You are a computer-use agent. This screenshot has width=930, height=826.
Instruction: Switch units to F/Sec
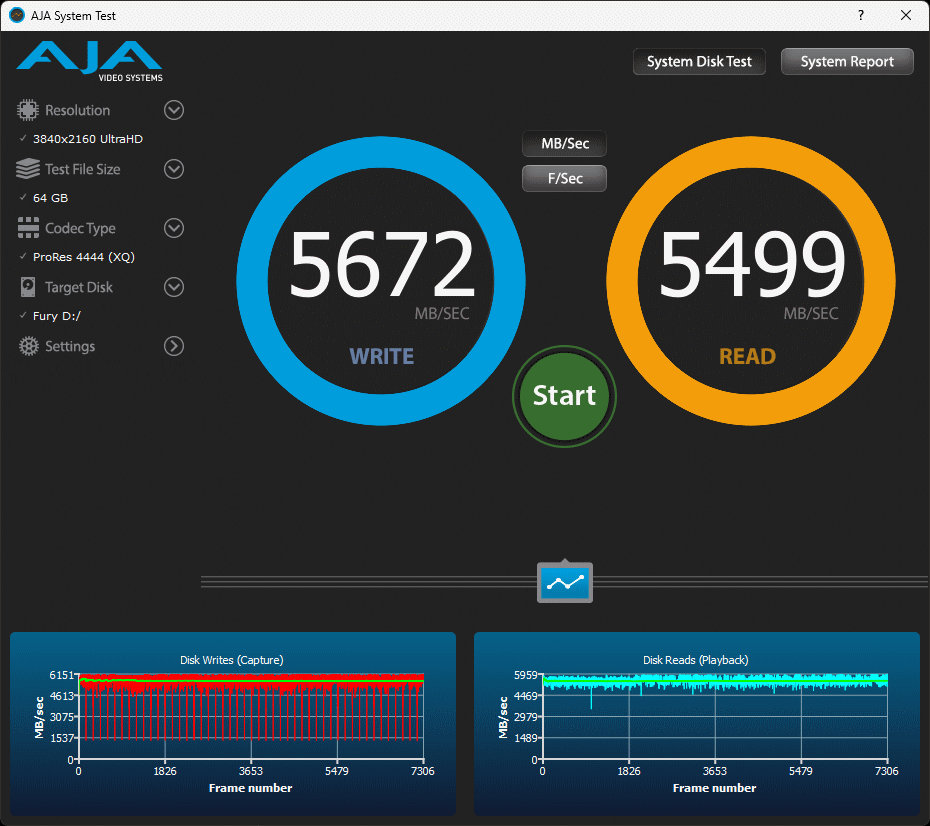click(565, 178)
